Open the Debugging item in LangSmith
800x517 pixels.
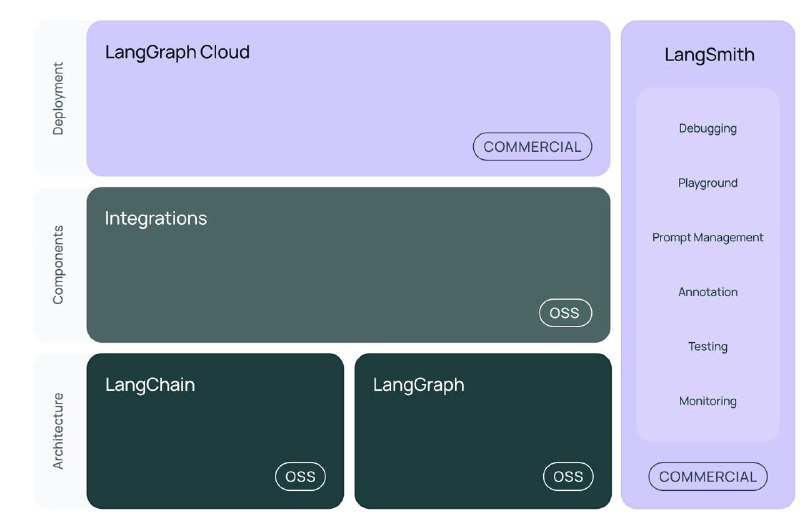click(x=708, y=129)
